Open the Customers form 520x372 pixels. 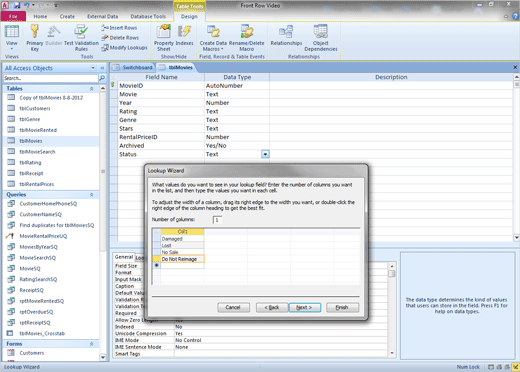click(x=32, y=353)
